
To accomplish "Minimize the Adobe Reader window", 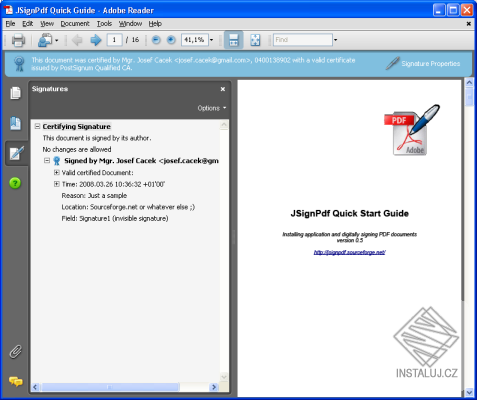I will [439, 10].
